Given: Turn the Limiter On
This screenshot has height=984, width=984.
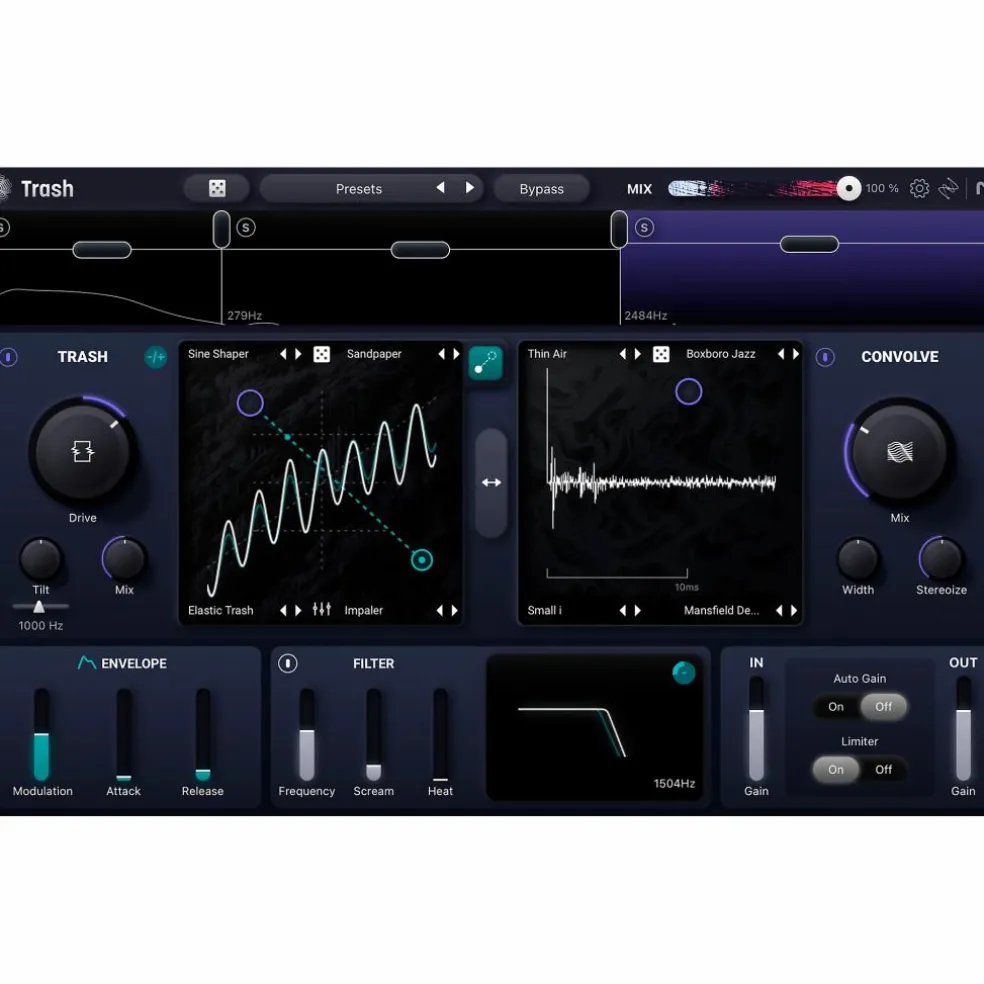Looking at the screenshot, I should [836, 769].
